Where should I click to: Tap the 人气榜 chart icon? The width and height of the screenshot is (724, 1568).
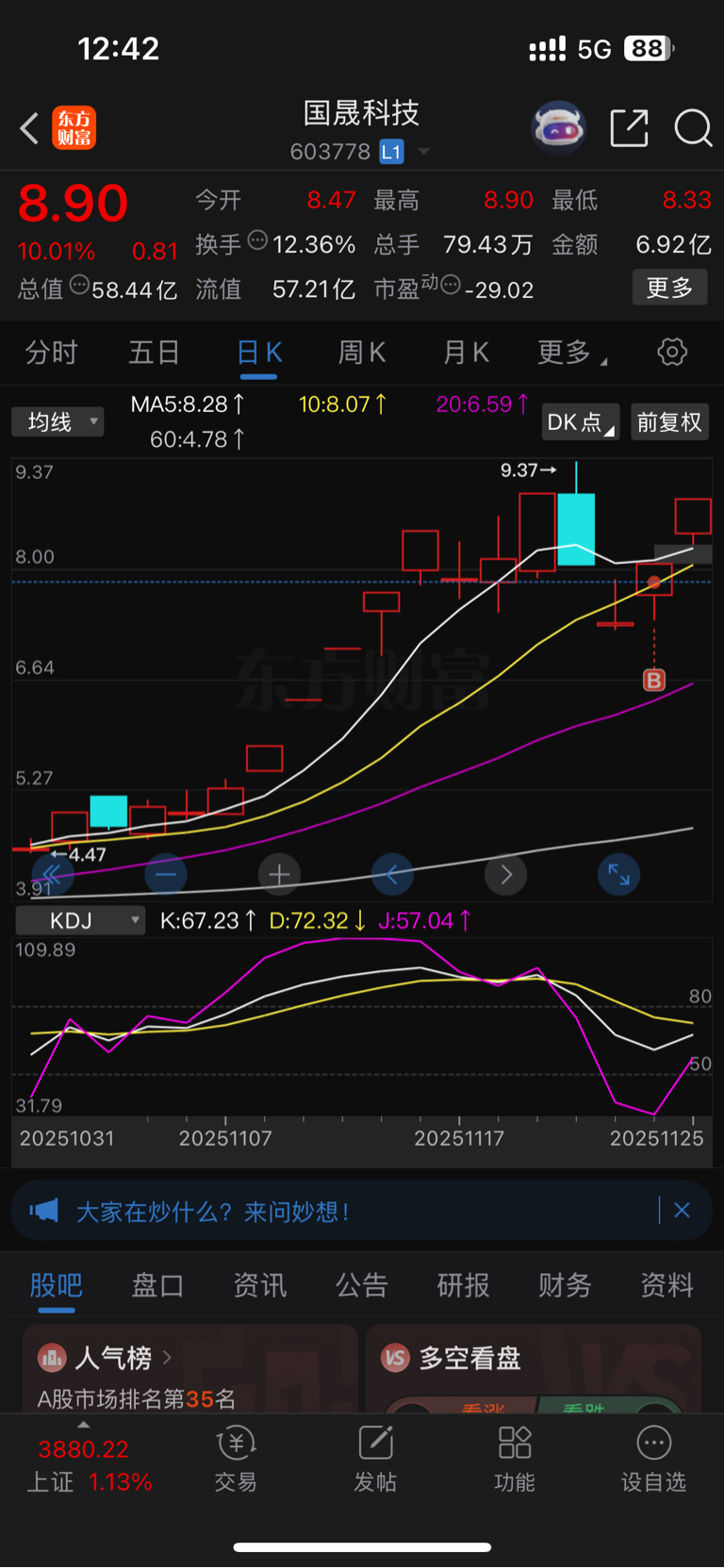(x=52, y=1358)
